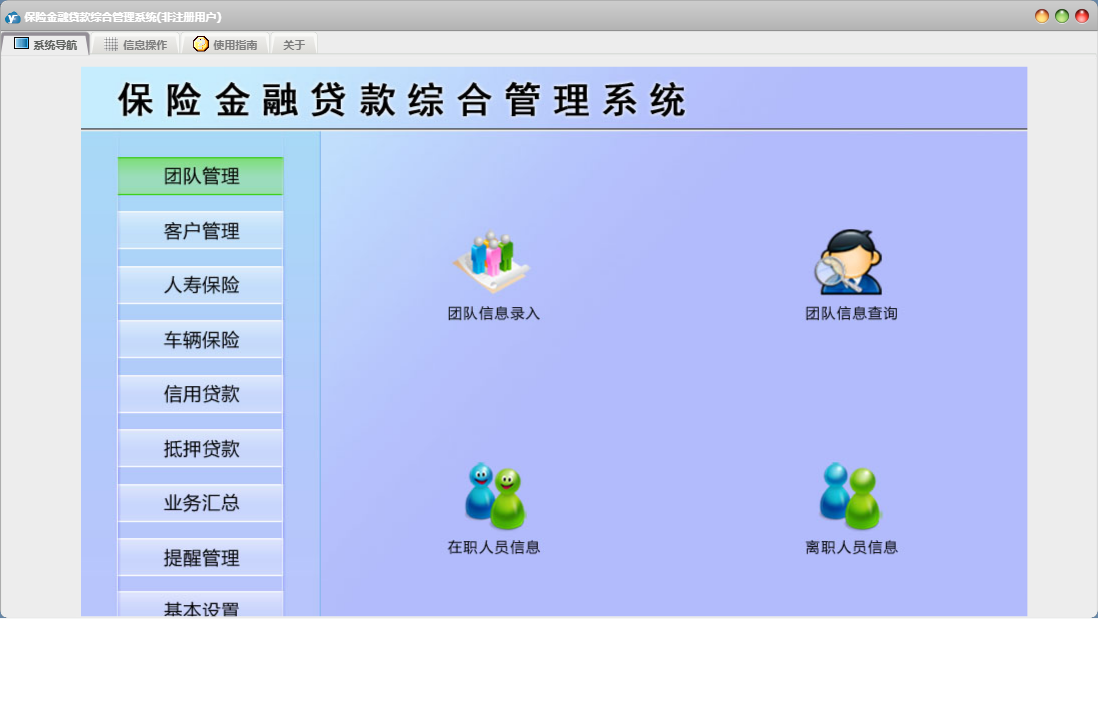Viewport: 1098px width, 712px height.
Task: Click the 离职人员信息 label text
Action: click(851, 547)
